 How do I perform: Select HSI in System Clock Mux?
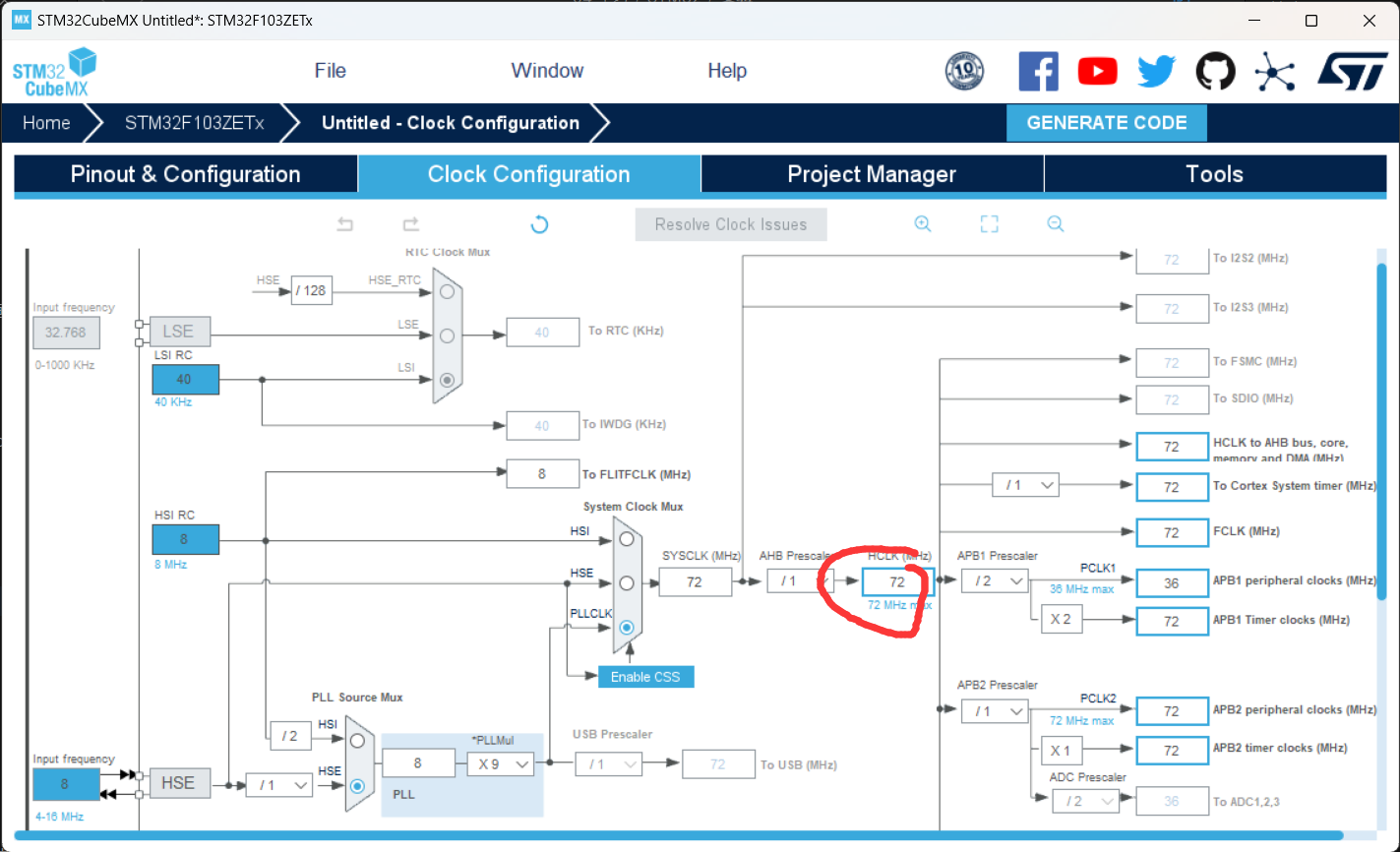[x=627, y=539]
